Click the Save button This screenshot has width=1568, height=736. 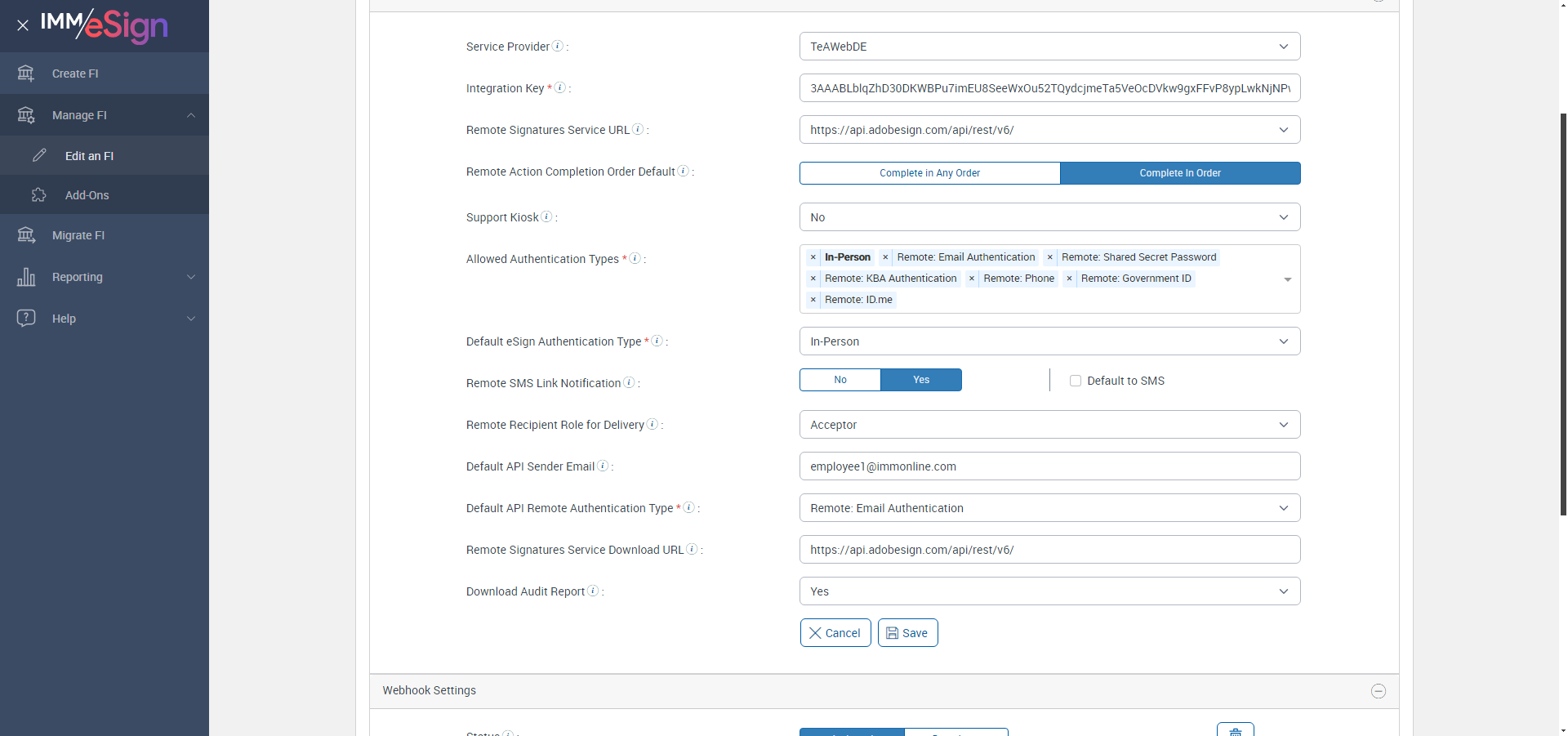click(907, 633)
